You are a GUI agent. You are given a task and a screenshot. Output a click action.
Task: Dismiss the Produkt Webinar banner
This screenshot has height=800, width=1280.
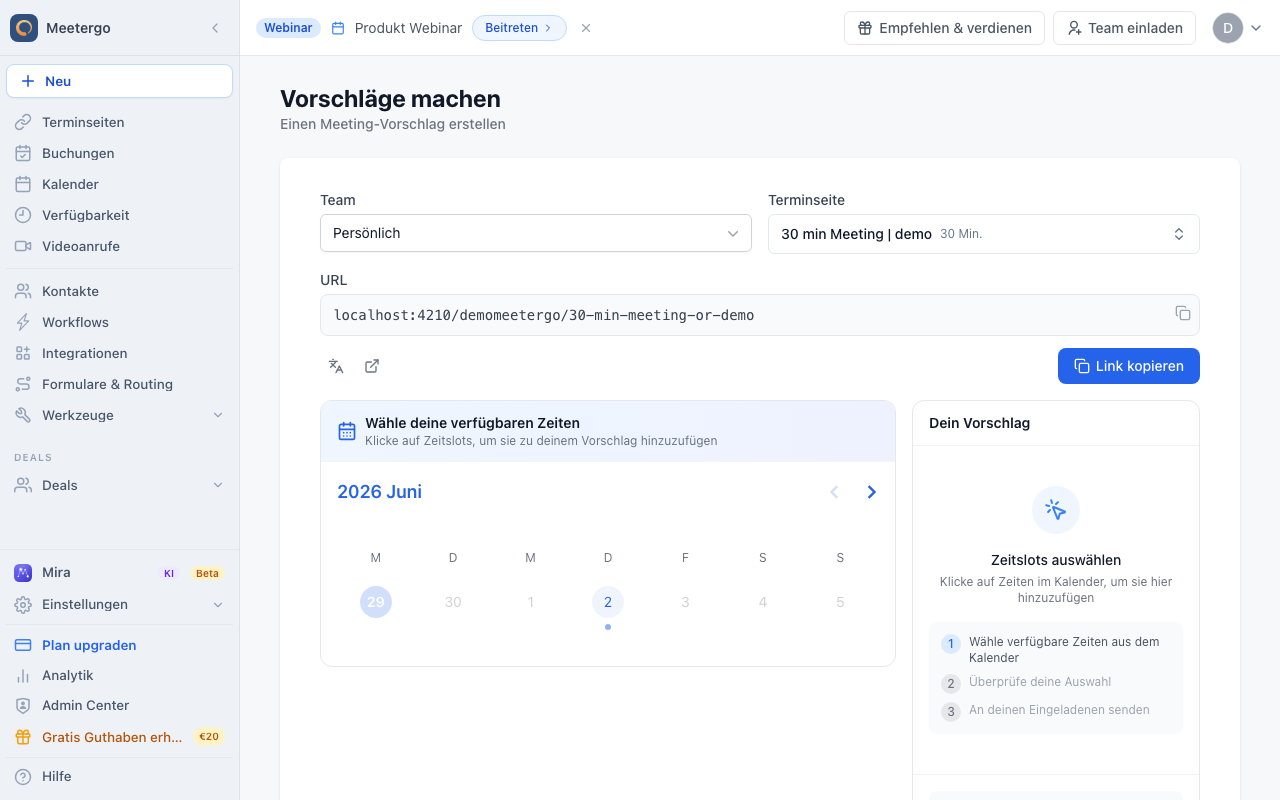coord(586,28)
